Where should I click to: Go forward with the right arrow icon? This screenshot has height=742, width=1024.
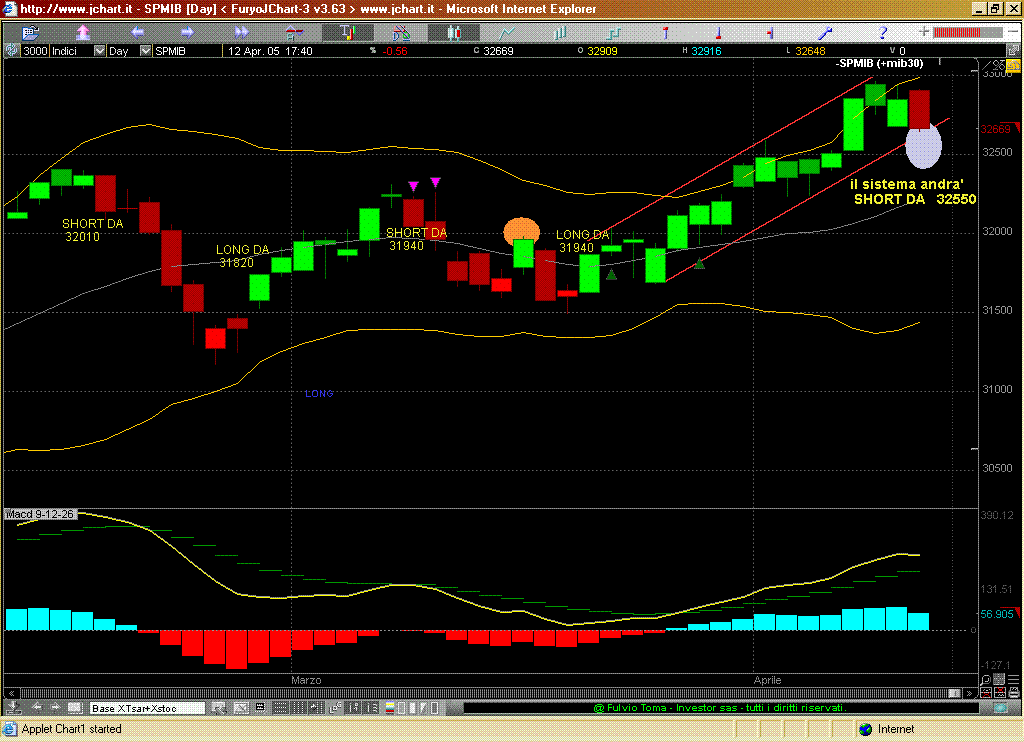(x=187, y=31)
